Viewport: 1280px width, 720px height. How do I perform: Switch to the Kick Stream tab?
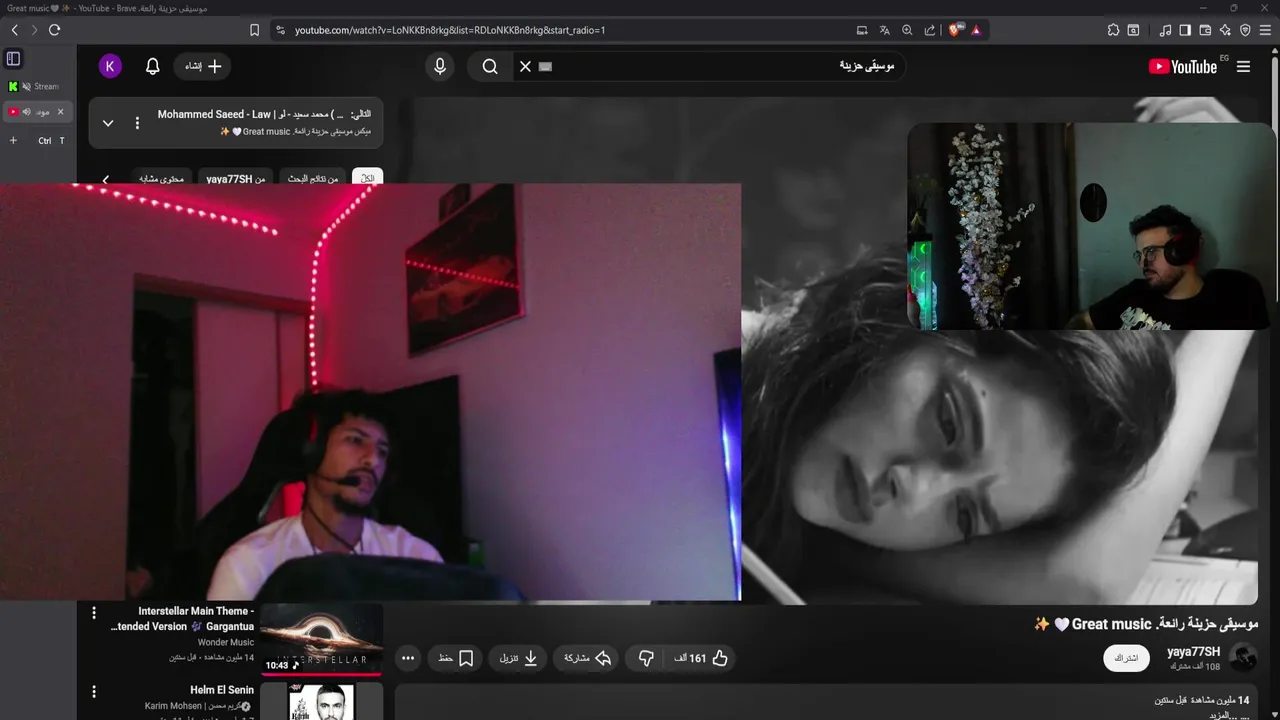click(x=37, y=86)
